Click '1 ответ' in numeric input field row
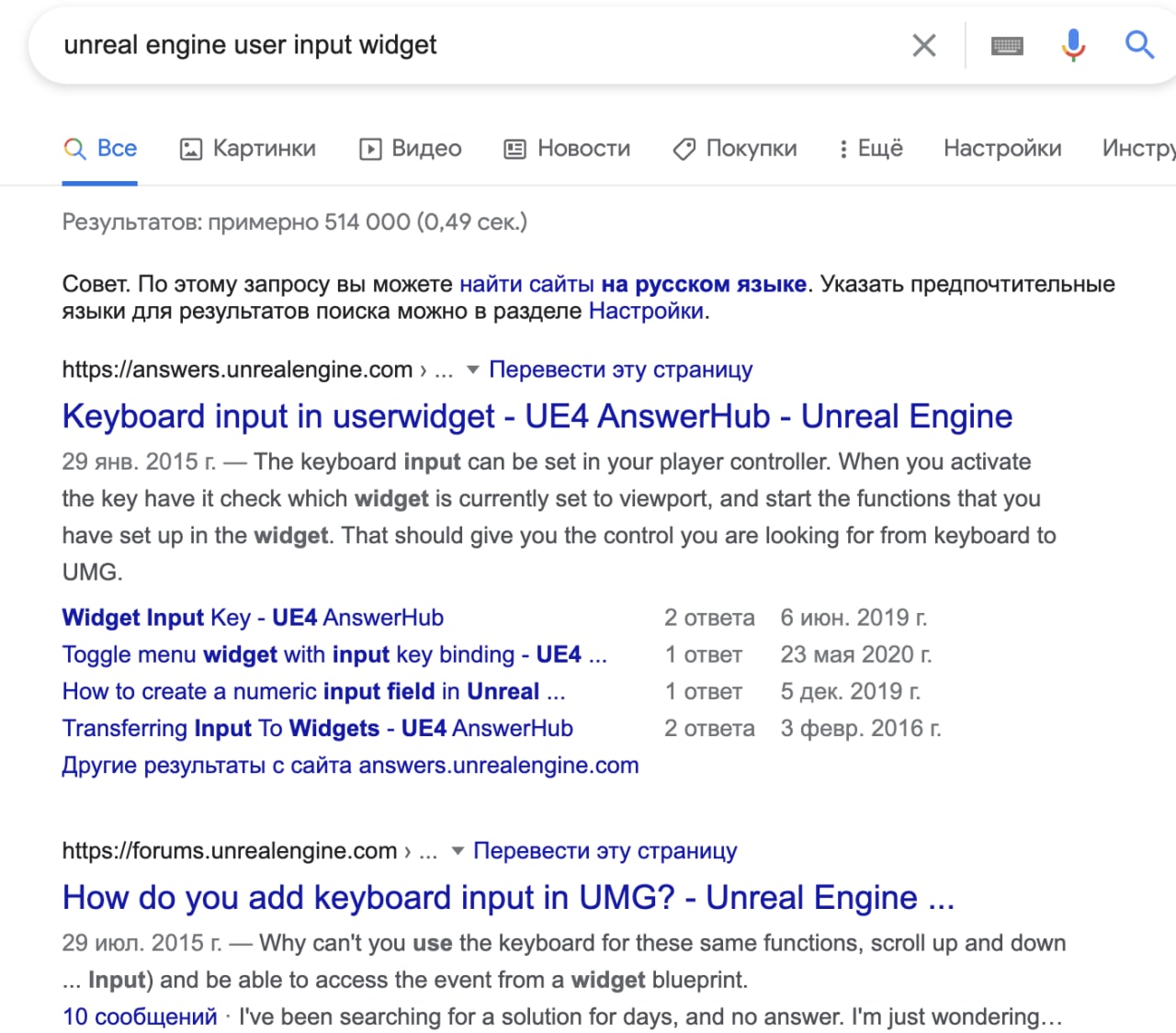1176x1033 pixels. pos(703,691)
